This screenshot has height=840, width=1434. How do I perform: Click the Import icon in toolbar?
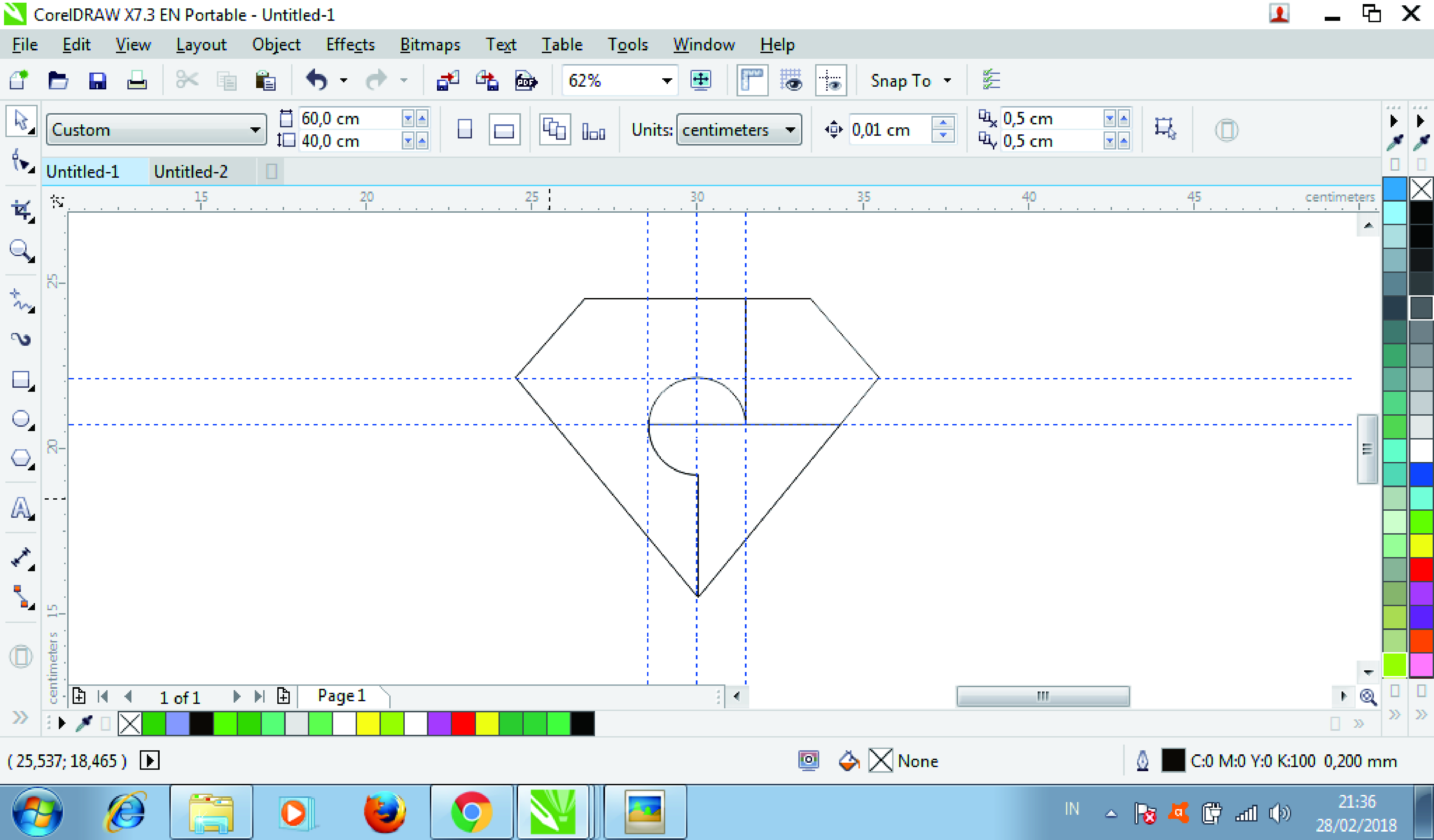pyautogui.click(x=447, y=81)
